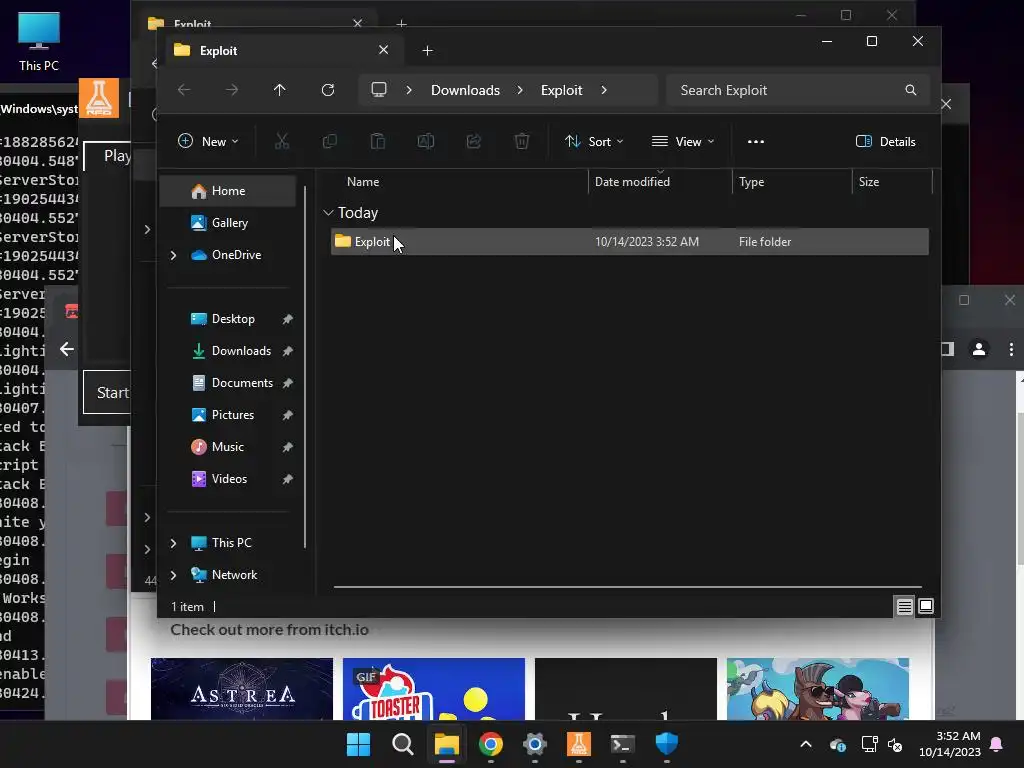
Task: Expand chevron after Exploit in address bar
Action: coord(604,90)
